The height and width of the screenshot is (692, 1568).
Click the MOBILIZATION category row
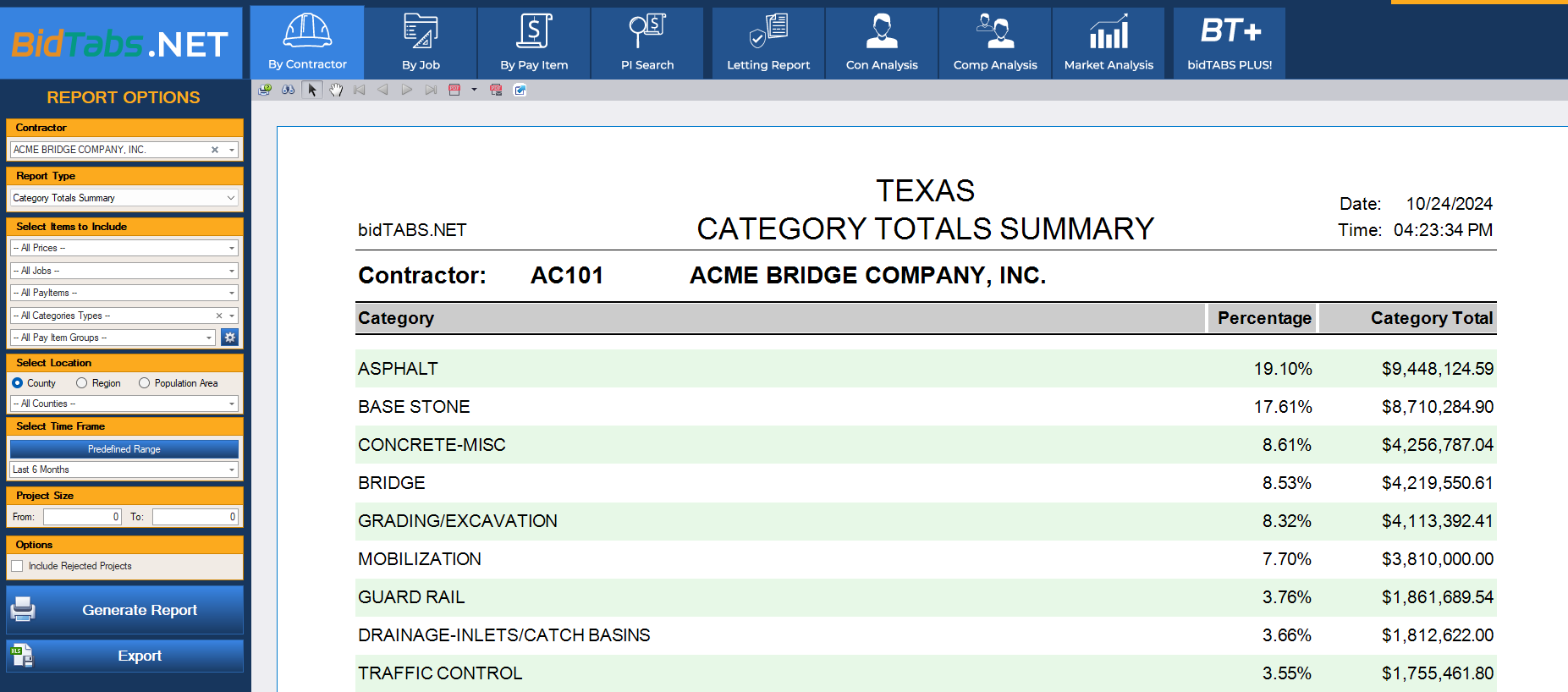point(926,559)
